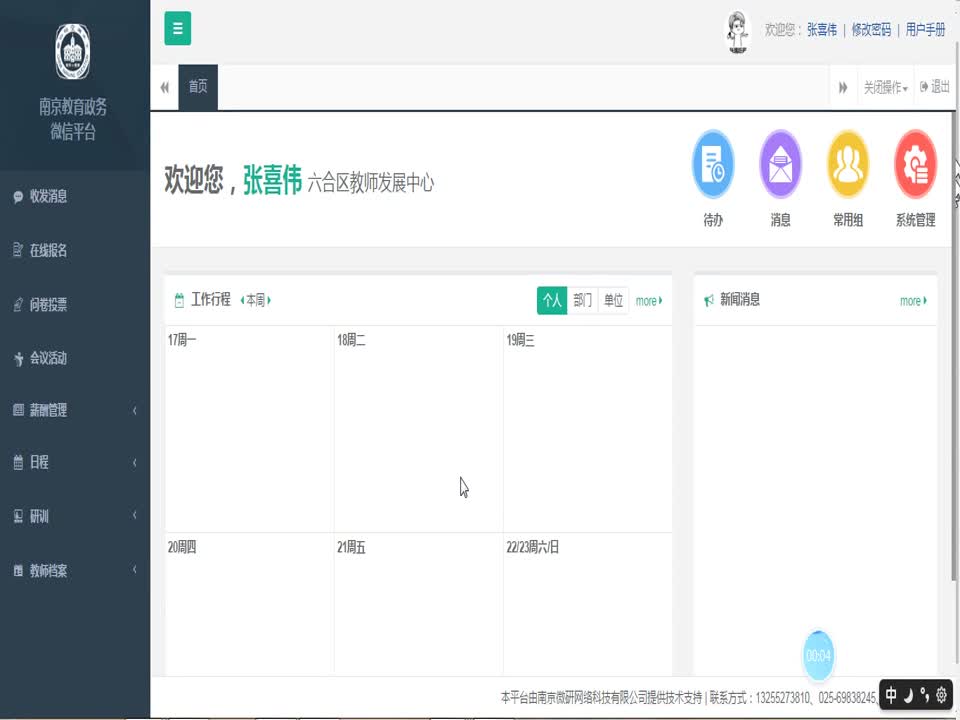Open the 系统管理 system management icon

915,166
